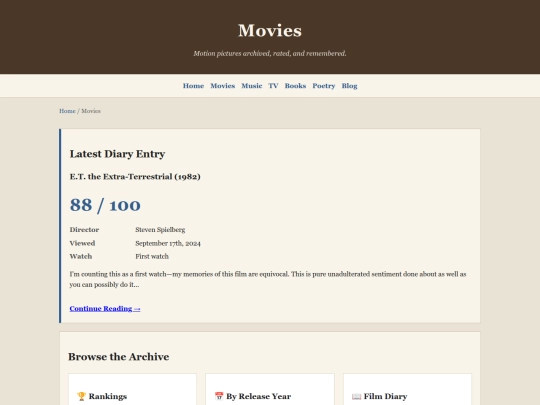Click the First watch value
The image size is (540, 405).
pyautogui.click(x=152, y=257)
